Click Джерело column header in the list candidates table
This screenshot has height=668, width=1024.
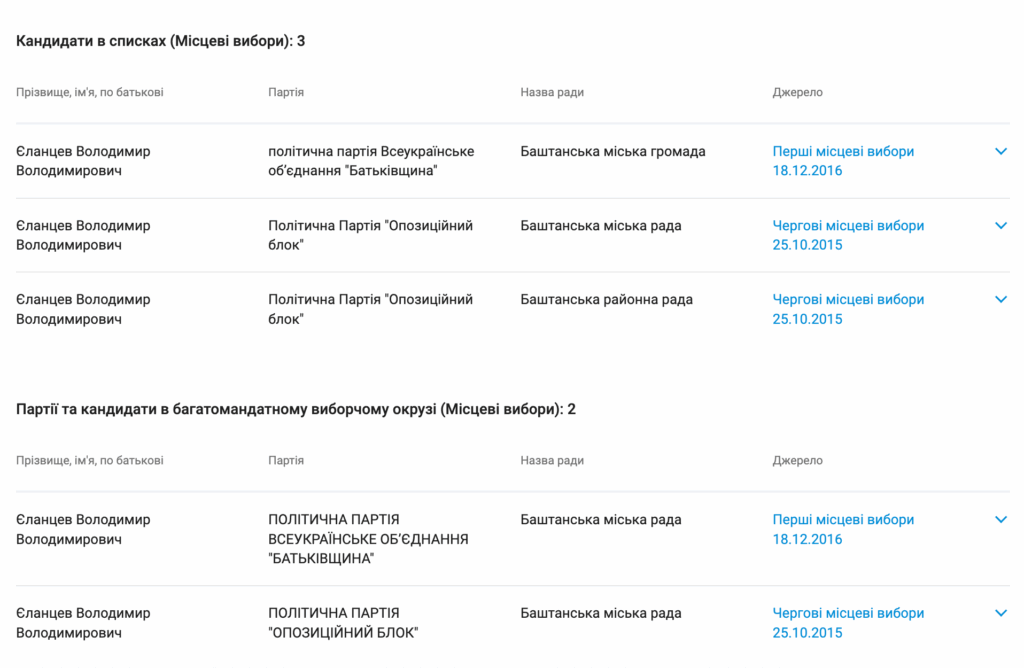[x=797, y=92]
